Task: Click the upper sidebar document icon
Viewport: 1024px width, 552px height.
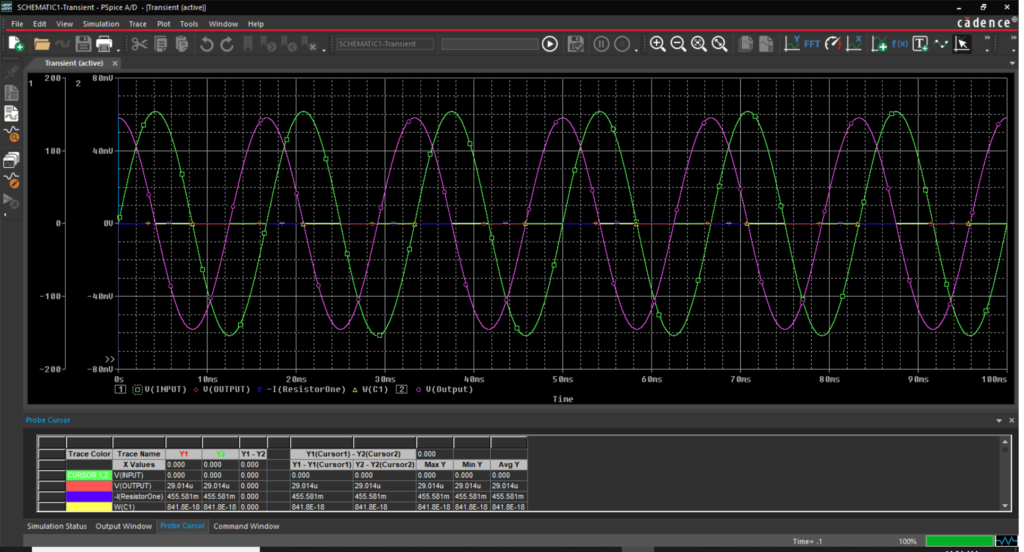Action: [11, 93]
